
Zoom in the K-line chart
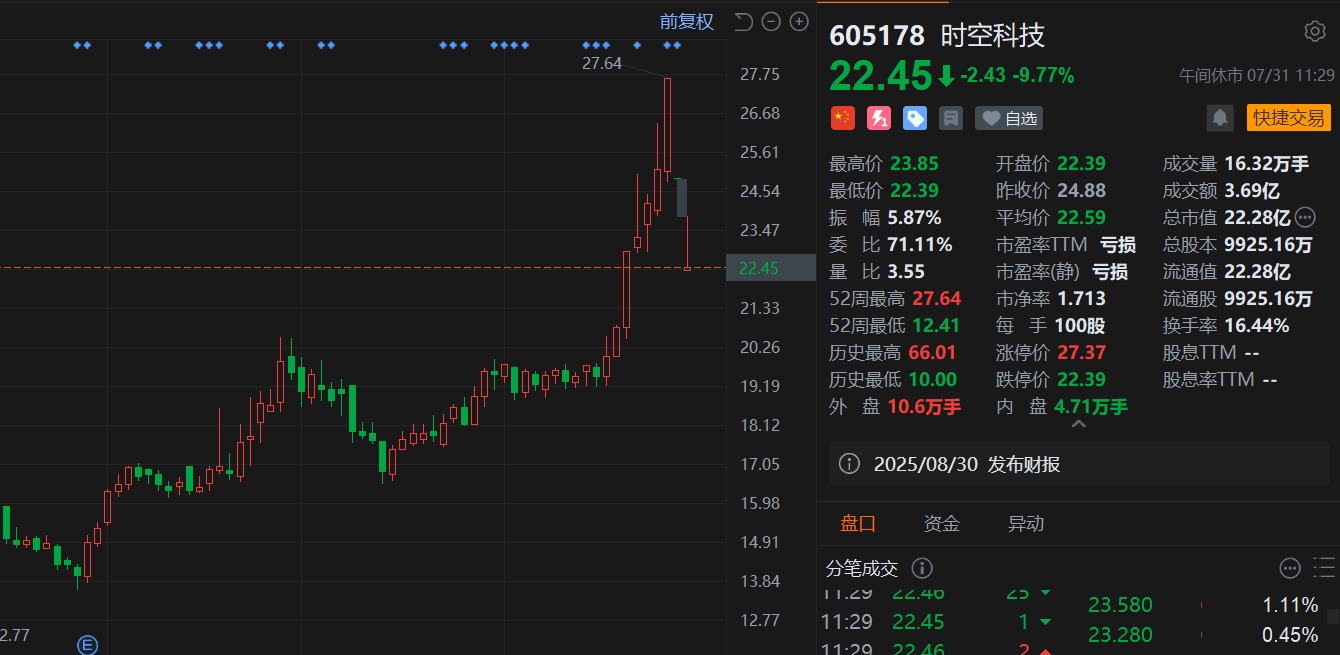click(799, 21)
